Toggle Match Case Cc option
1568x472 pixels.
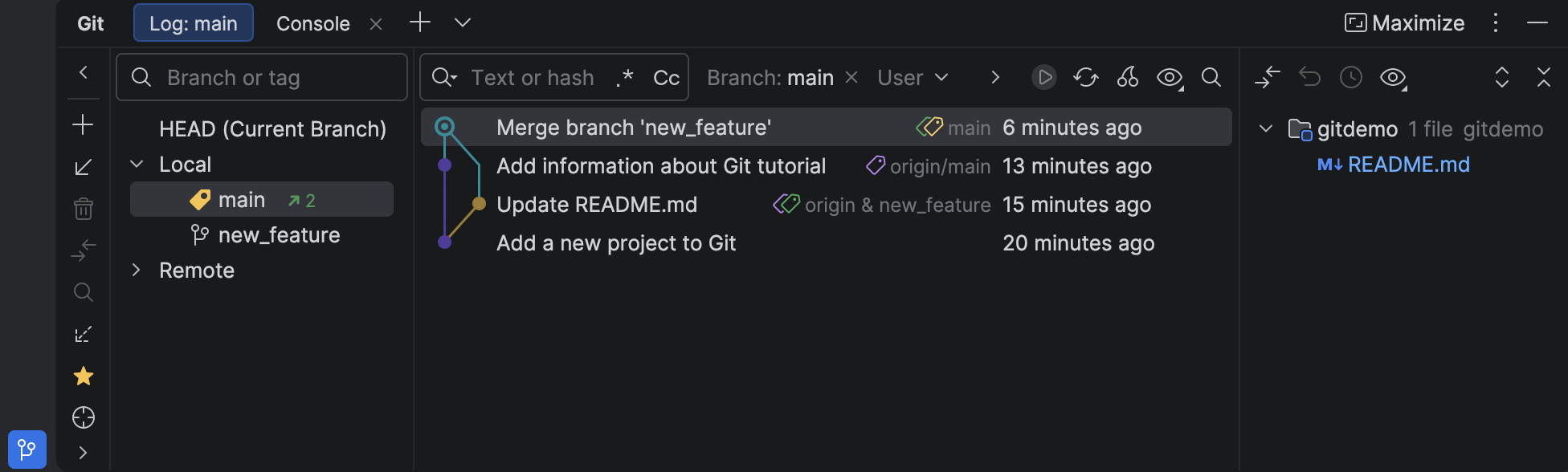[x=667, y=77]
